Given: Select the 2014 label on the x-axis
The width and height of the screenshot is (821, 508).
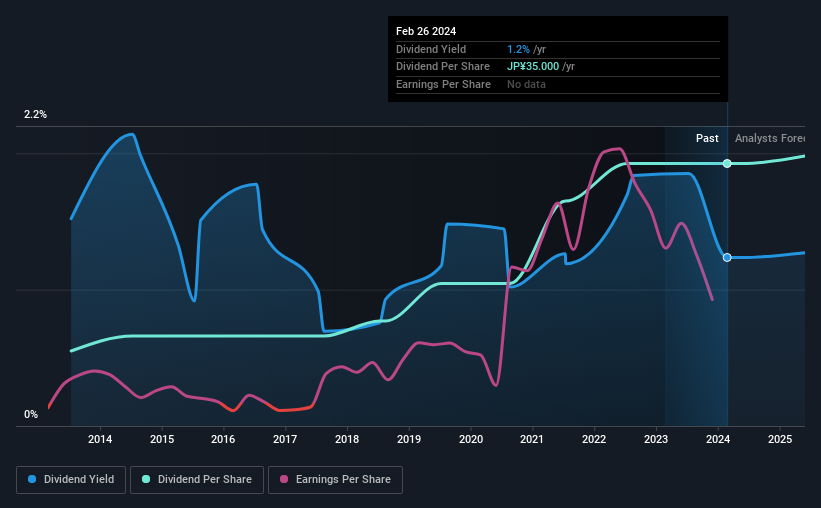Looking at the screenshot, I should coord(100,439).
